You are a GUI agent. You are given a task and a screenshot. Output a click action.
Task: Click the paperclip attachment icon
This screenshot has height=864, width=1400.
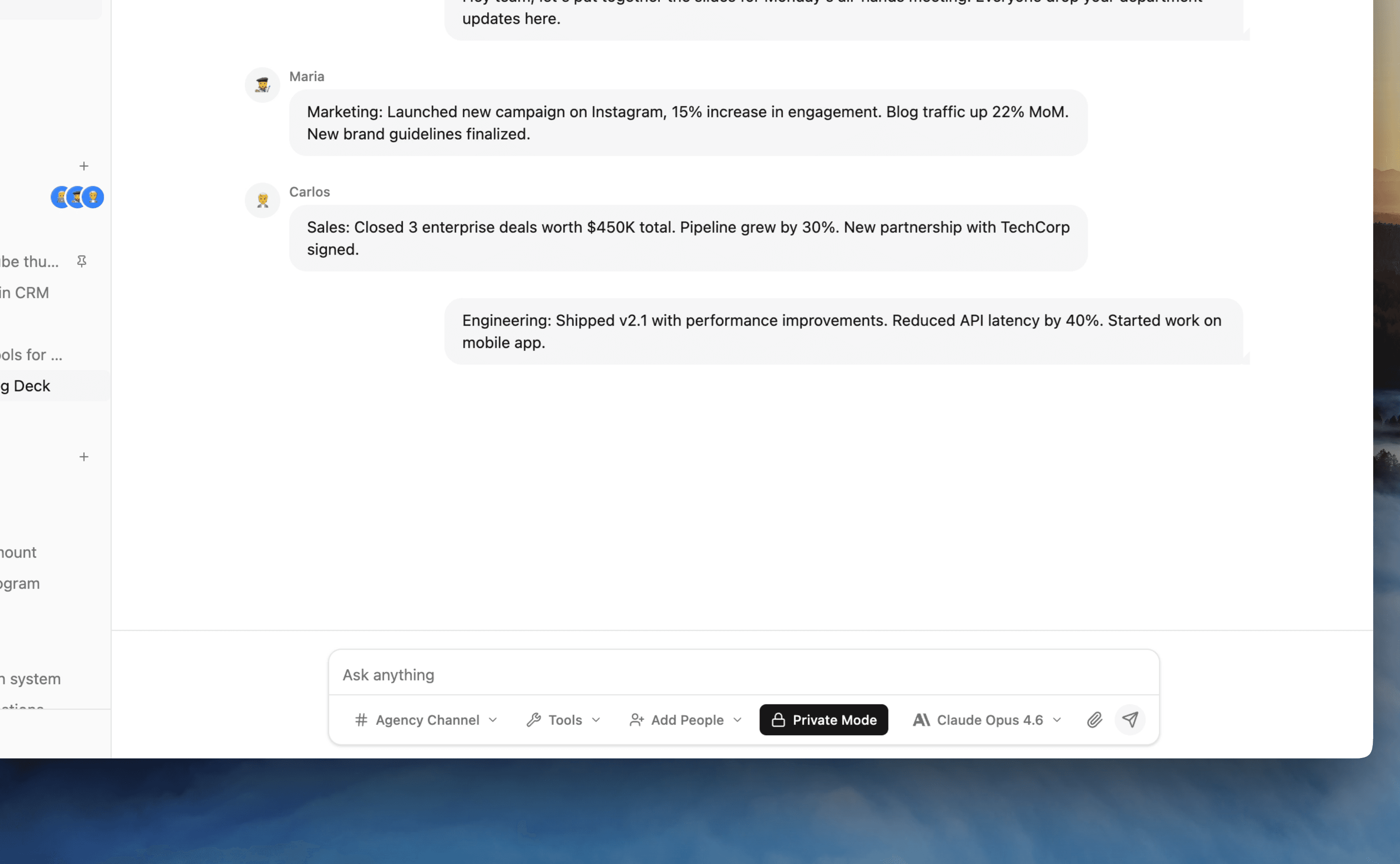coord(1094,720)
